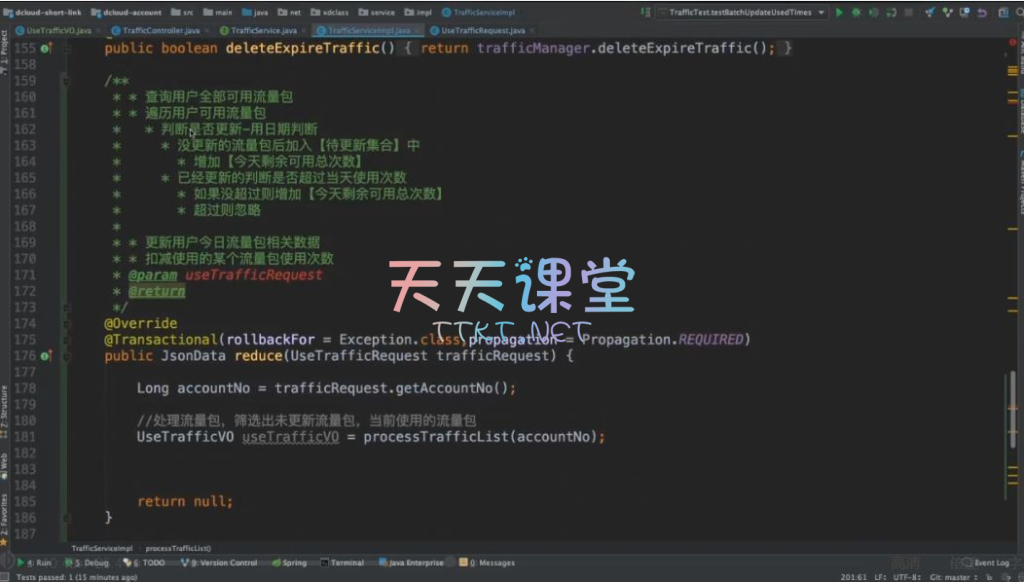Open the UTF-8 encoding selector
The height and width of the screenshot is (582, 1024).
point(906,577)
